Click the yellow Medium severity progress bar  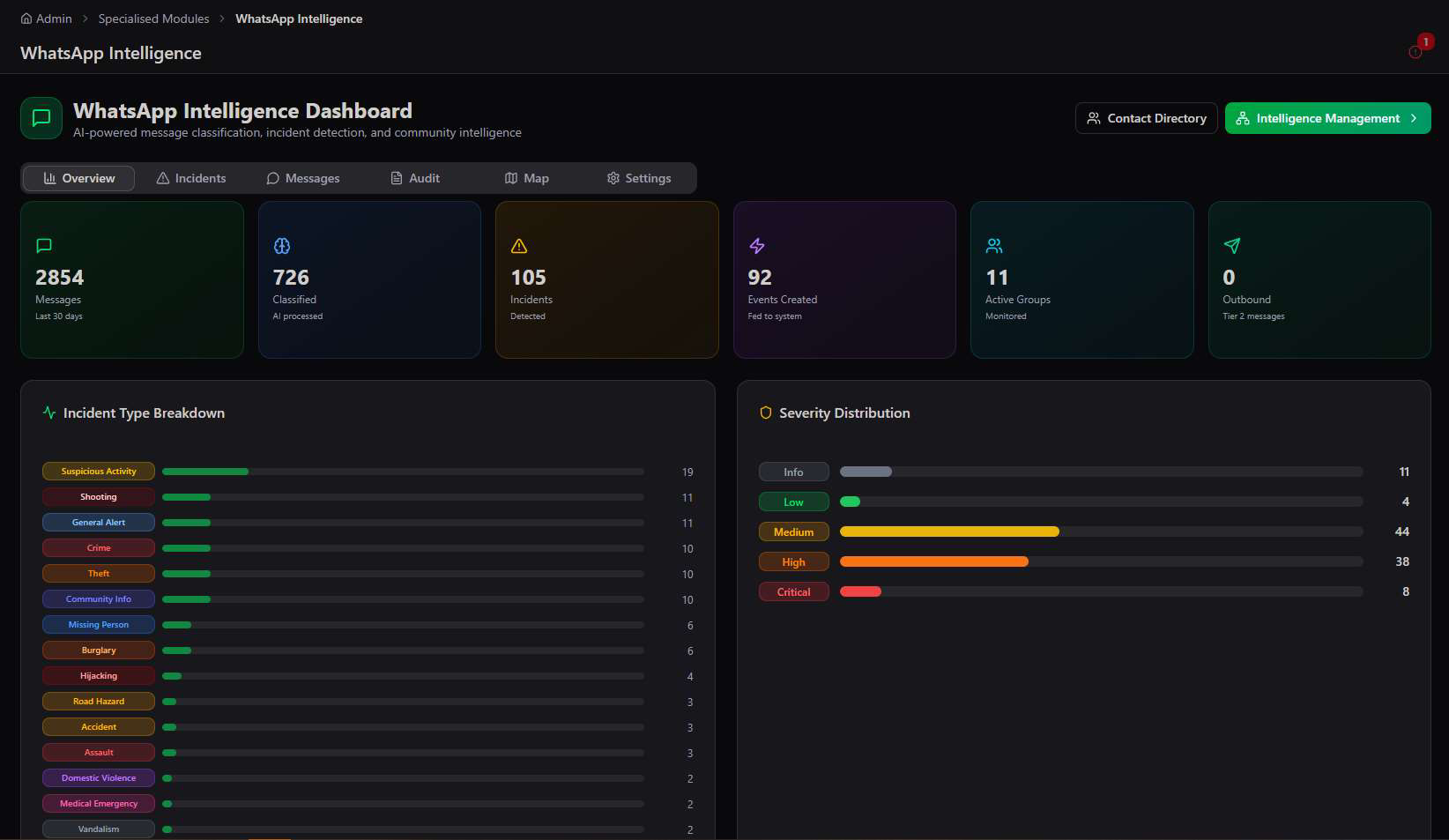(x=949, y=532)
